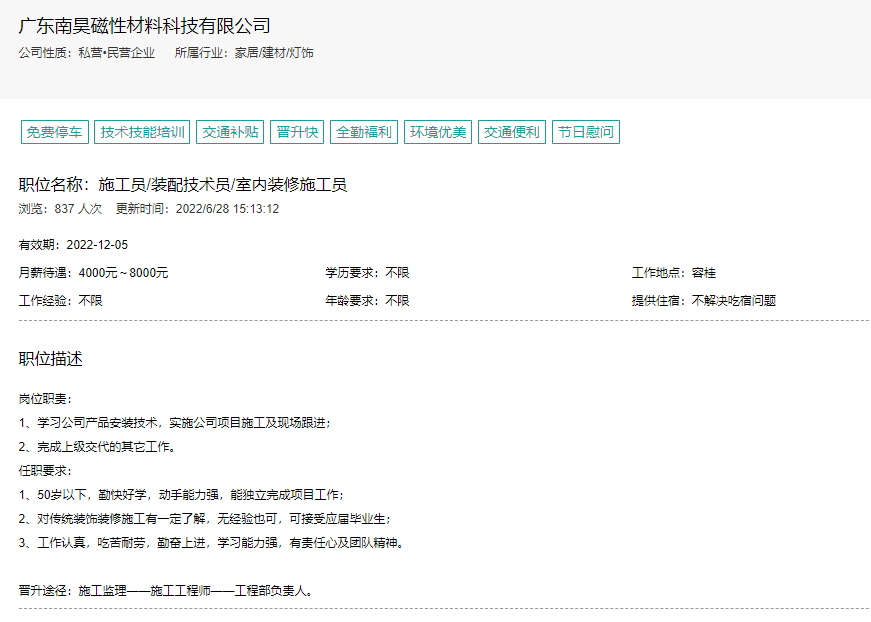Select the 免费停车 benefit tag
Image resolution: width=871 pixels, height=622 pixels.
[55, 132]
